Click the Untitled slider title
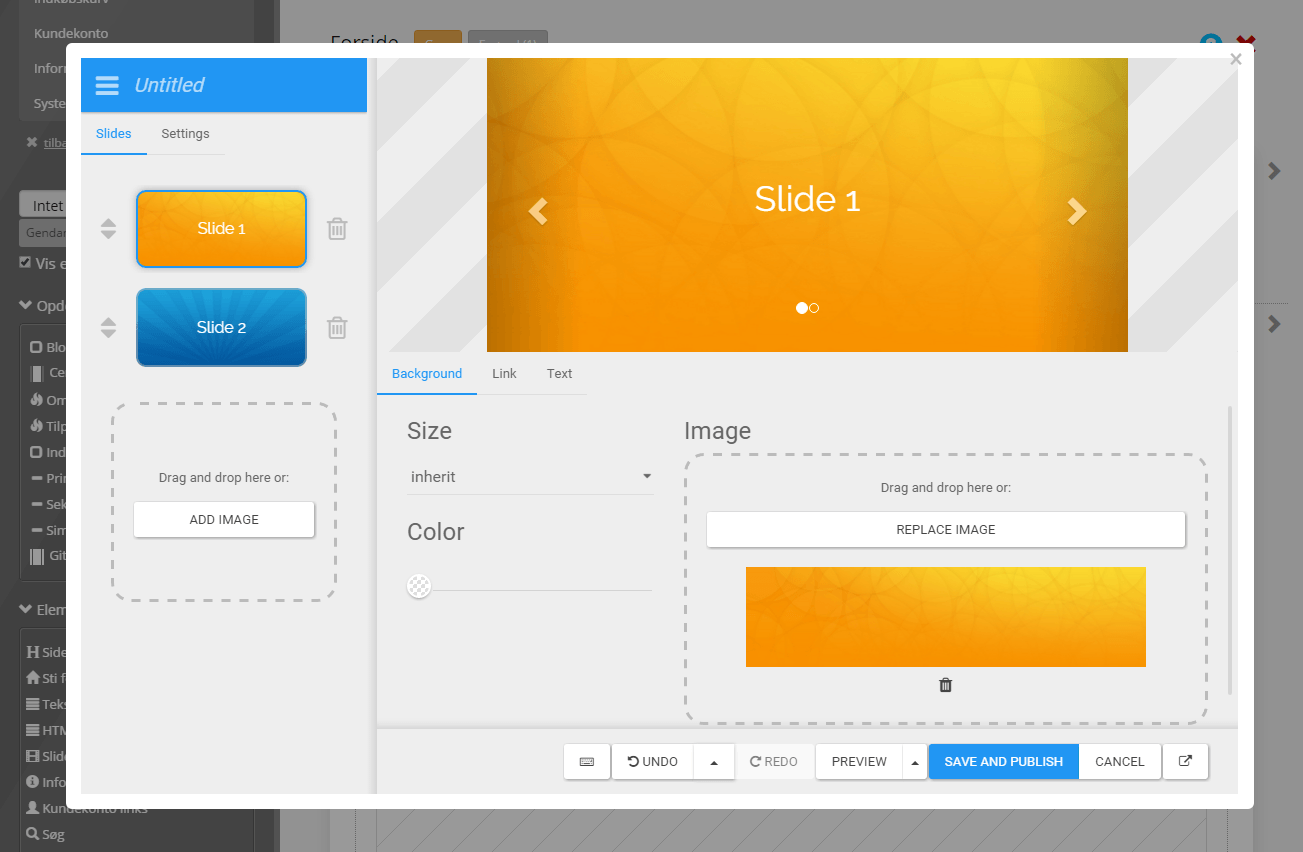The image size is (1303, 852). pos(169,85)
